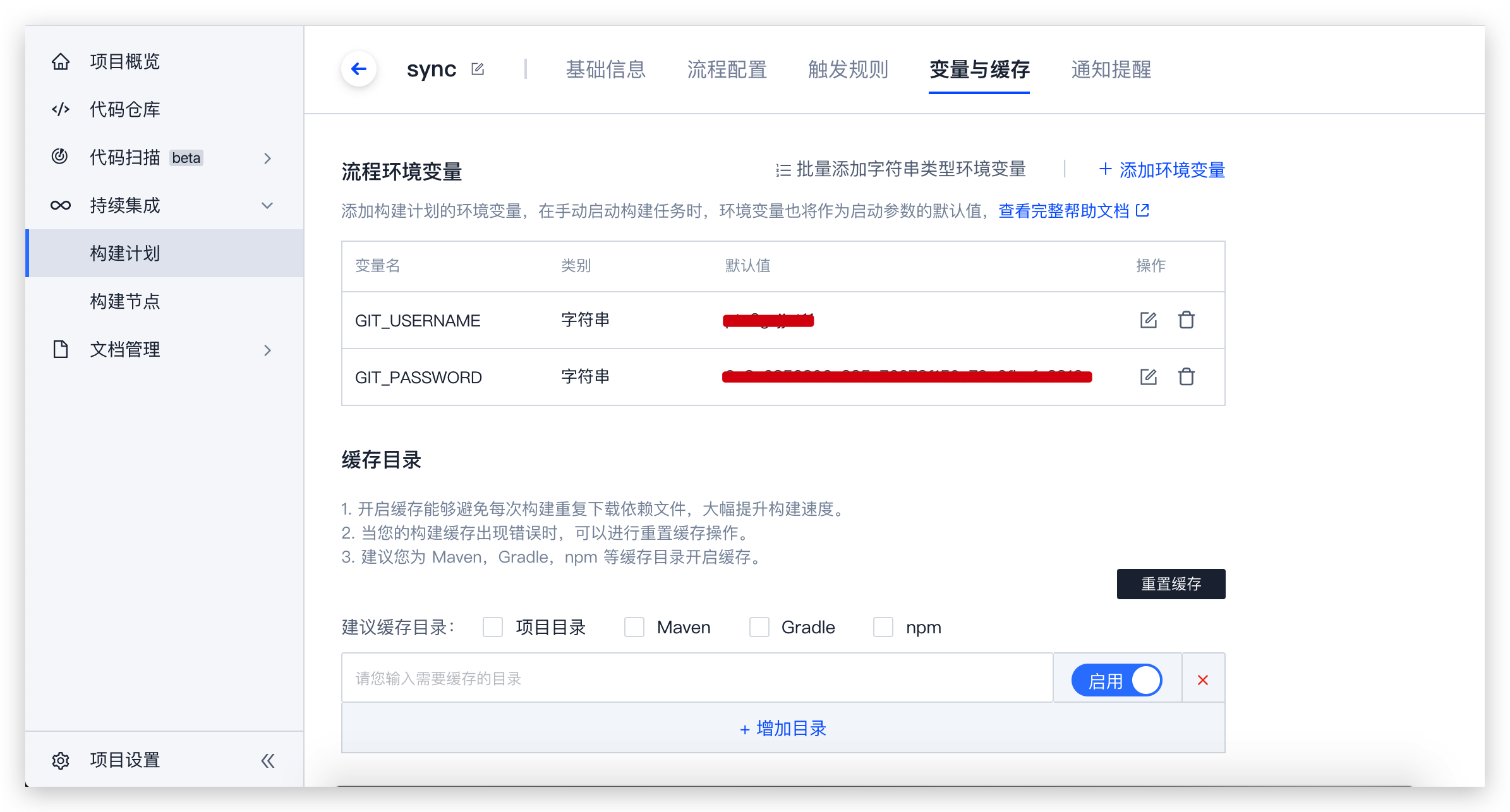Open the 基础信息 tab
The width and height of the screenshot is (1510, 812).
pyautogui.click(x=605, y=69)
